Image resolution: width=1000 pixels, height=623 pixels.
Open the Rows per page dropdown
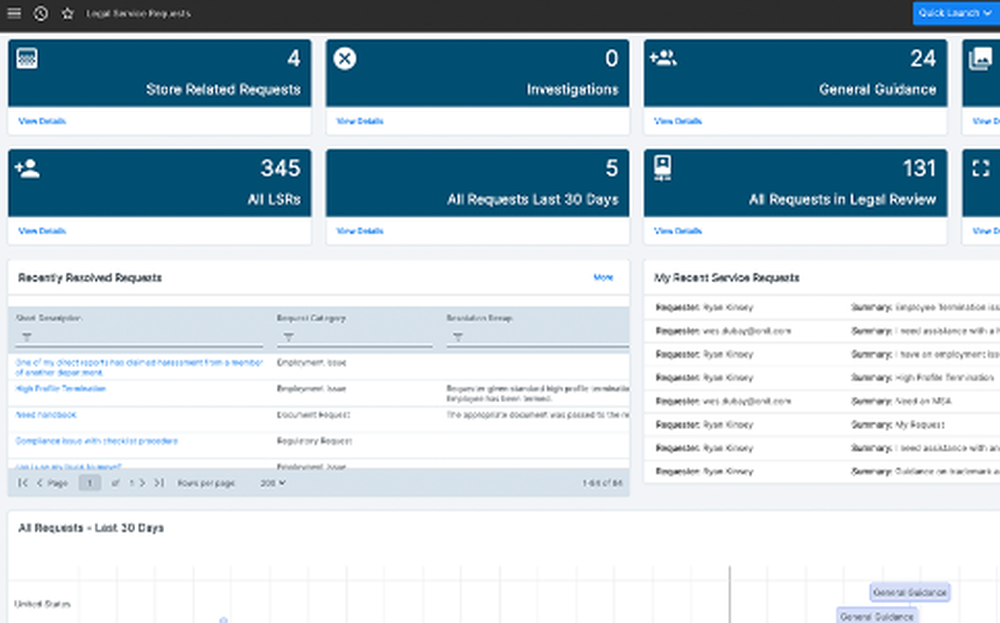(x=269, y=482)
